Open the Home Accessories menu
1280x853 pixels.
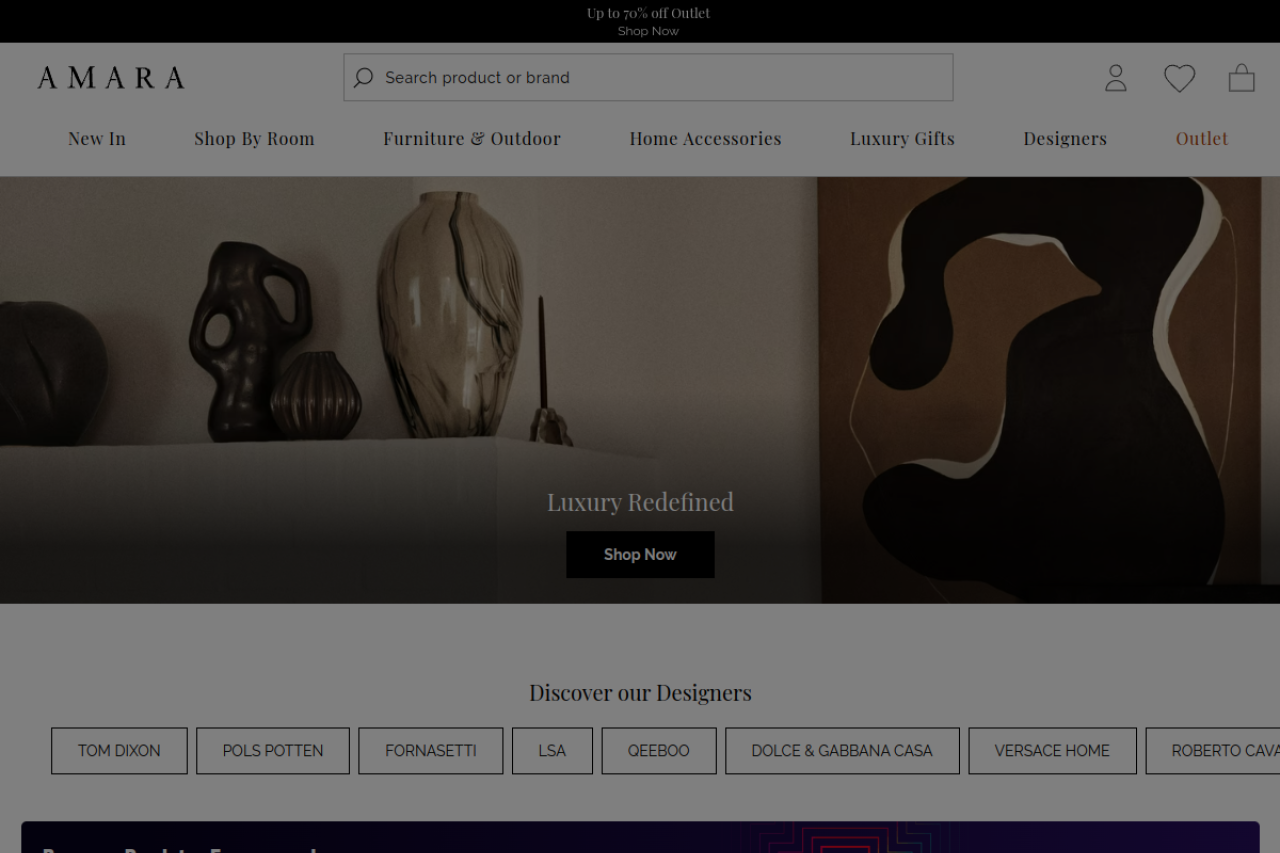pos(705,139)
